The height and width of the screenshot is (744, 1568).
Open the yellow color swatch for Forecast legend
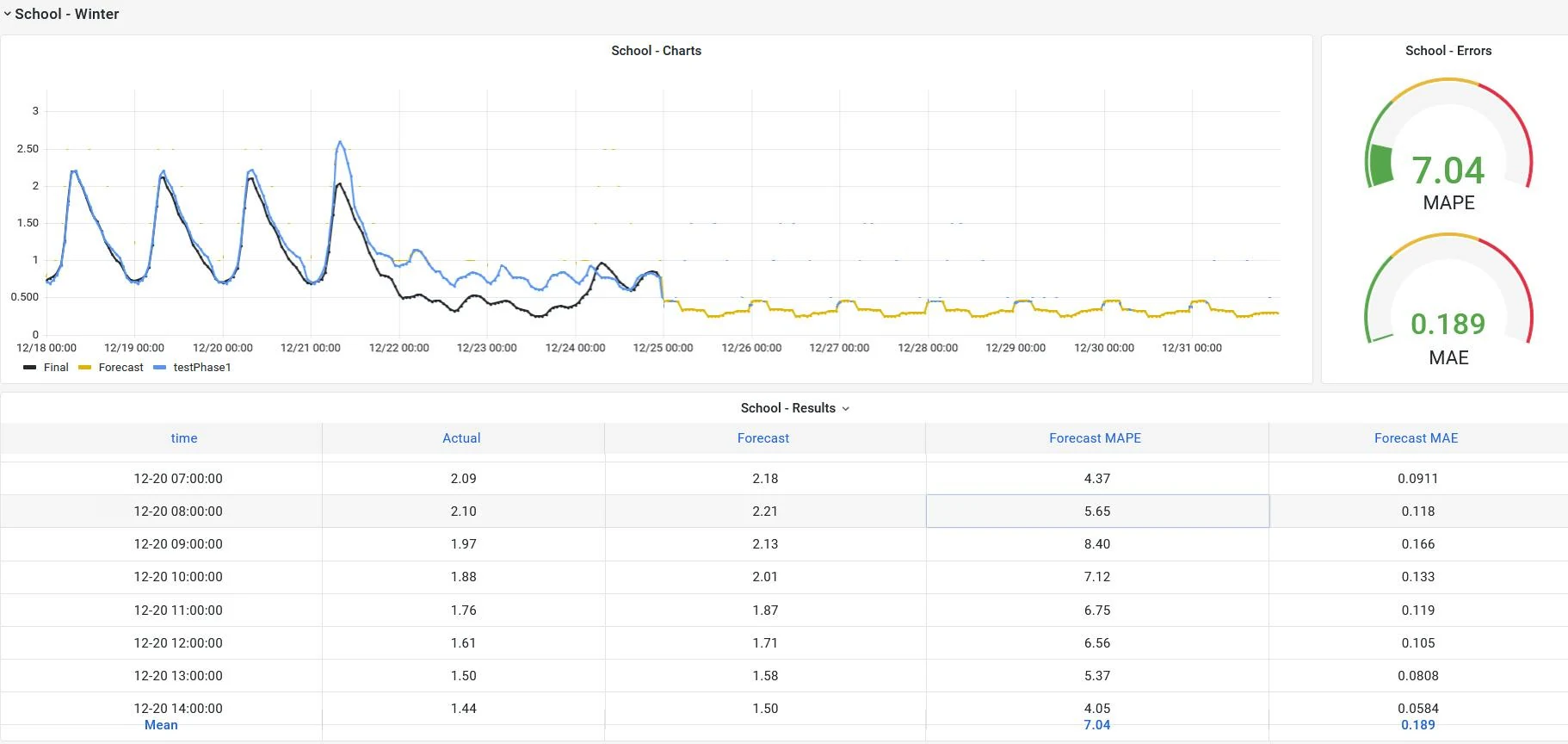tap(84, 368)
